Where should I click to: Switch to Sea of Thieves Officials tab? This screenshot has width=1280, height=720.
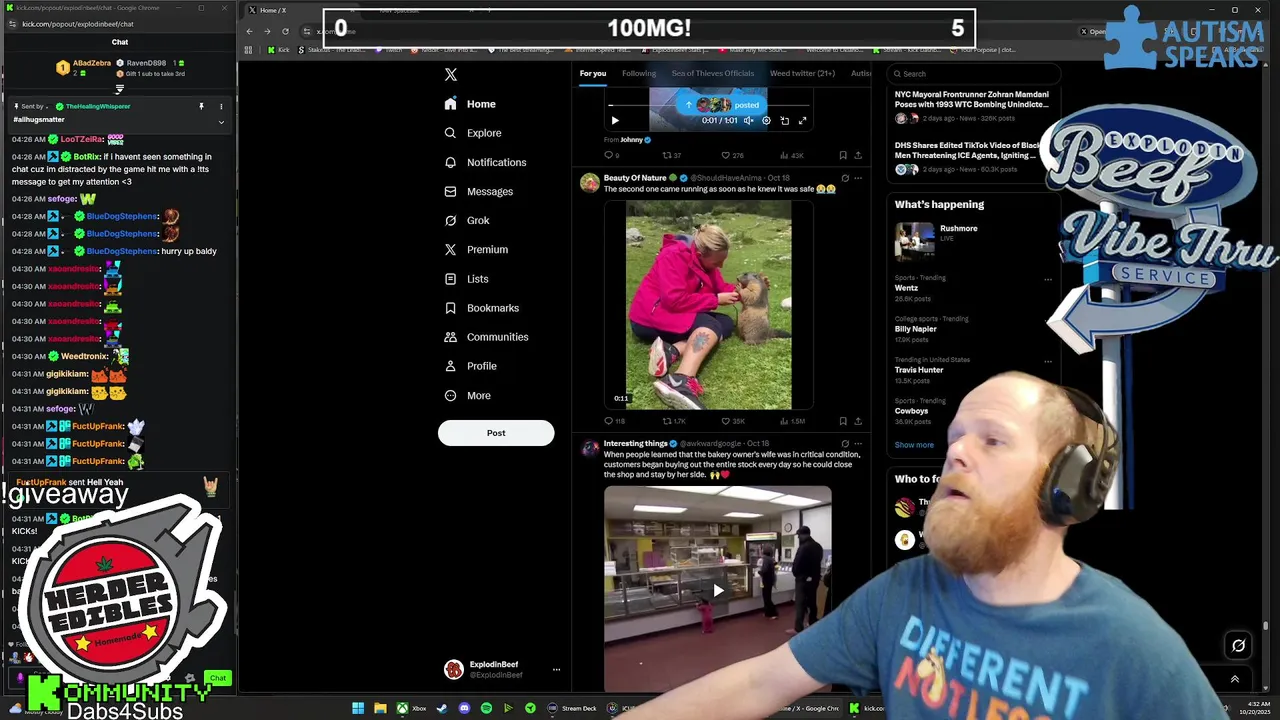coord(713,73)
